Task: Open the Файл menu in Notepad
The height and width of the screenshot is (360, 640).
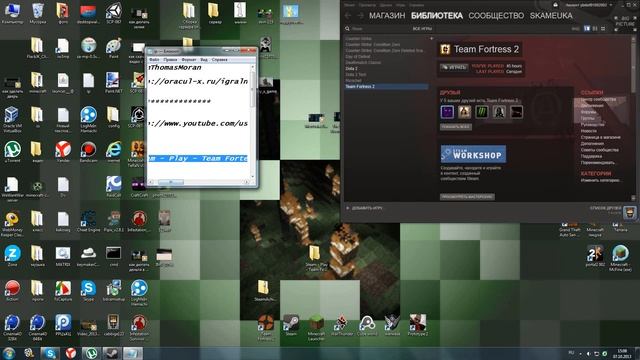Action: pyautogui.click(x=154, y=60)
